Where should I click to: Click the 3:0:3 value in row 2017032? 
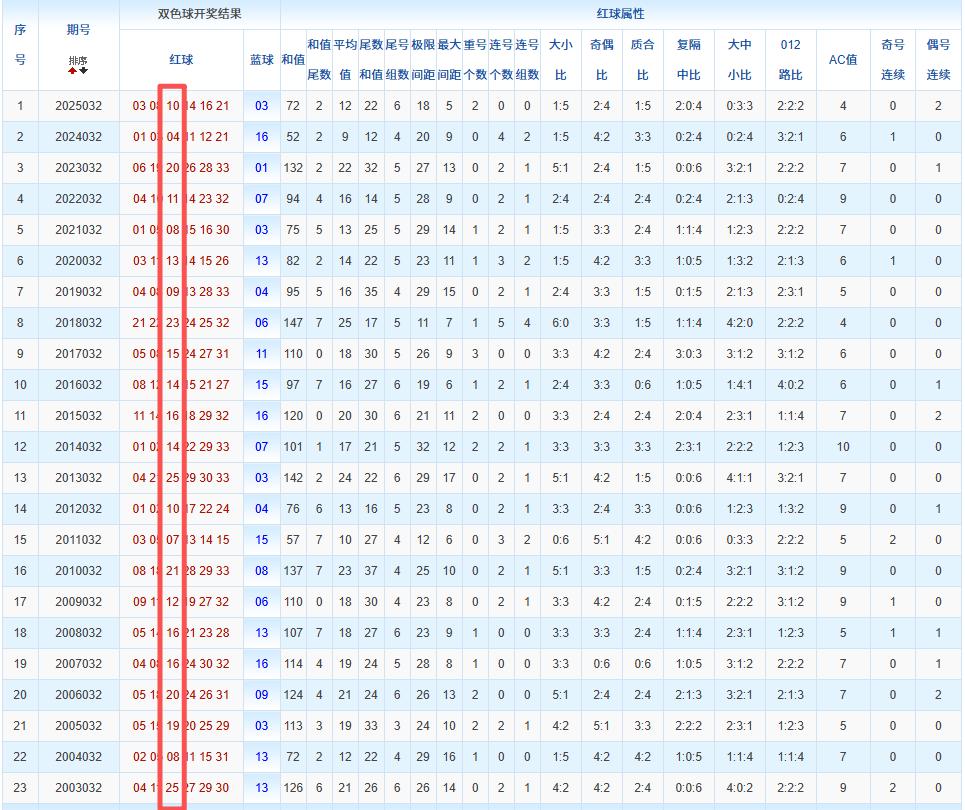click(688, 354)
